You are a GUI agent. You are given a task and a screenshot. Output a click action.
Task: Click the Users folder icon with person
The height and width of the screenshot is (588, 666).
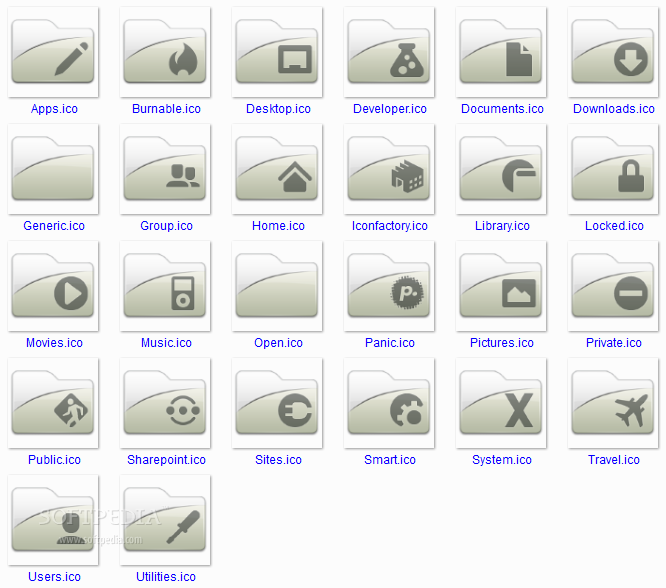tap(53, 520)
